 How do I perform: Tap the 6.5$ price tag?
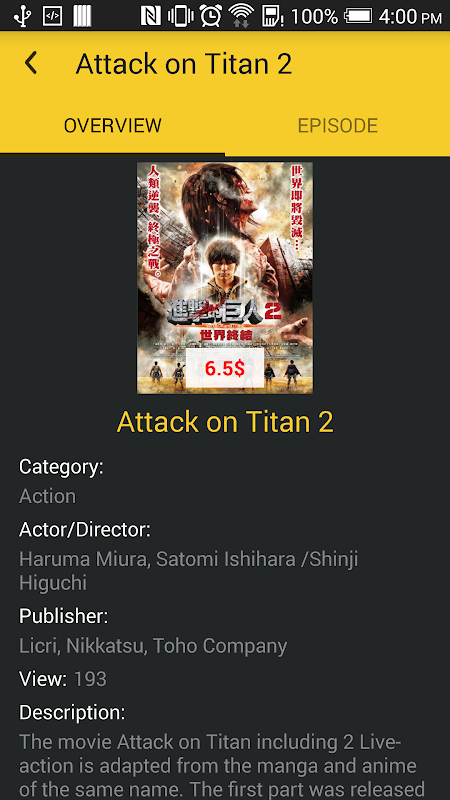point(225,368)
